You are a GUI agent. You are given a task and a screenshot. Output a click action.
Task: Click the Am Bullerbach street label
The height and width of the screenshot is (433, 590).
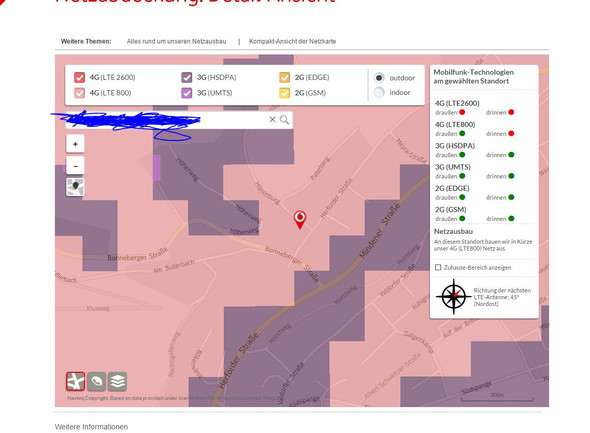click(173, 266)
